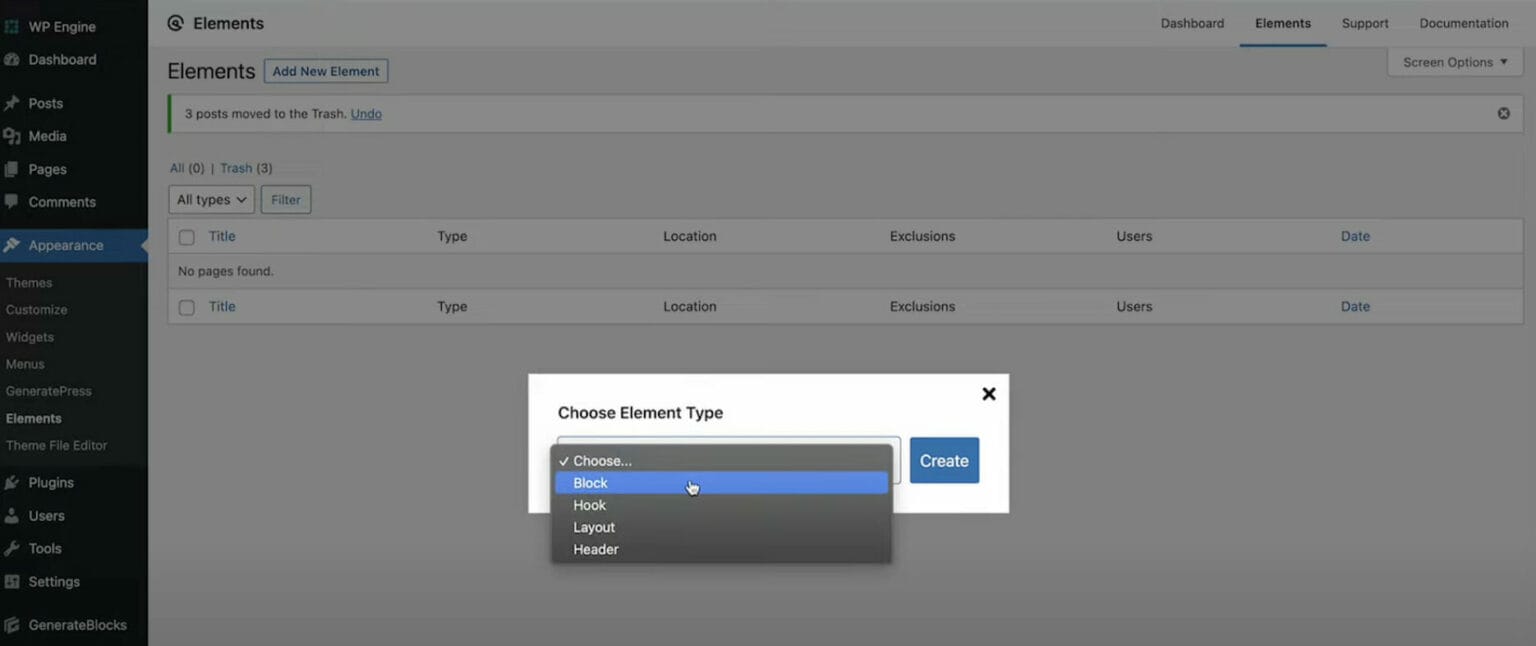Close the Choose Element Type dialog

click(988, 394)
